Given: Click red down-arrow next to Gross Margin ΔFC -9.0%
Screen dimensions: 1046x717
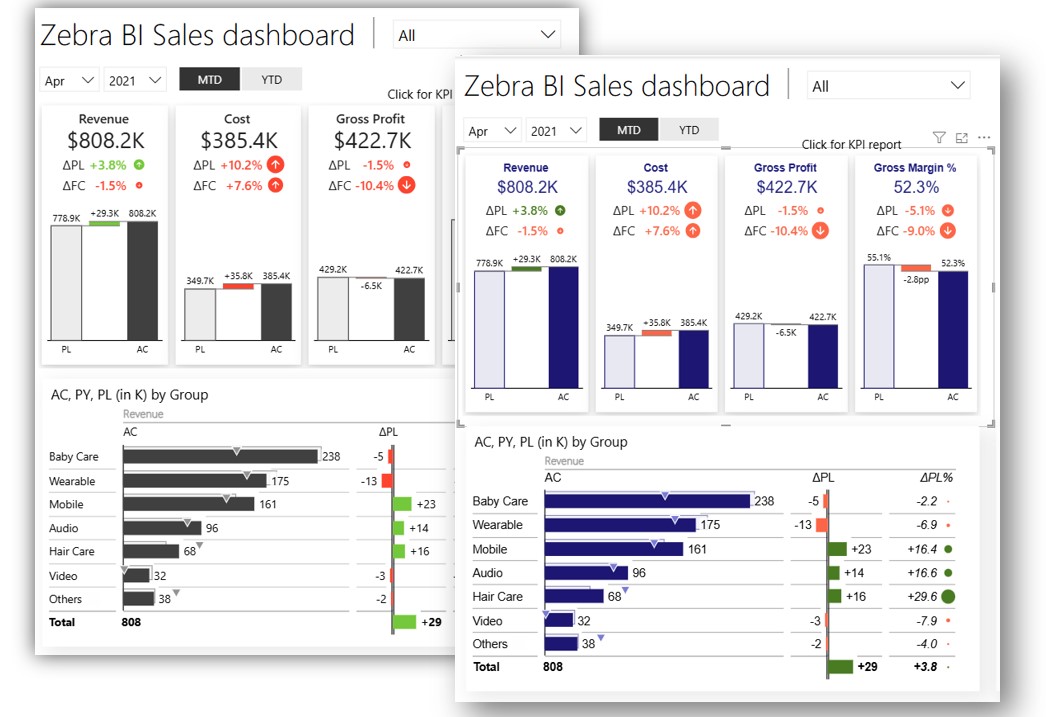Looking at the screenshot, I should pyautogui.click(x=948, y=231).
